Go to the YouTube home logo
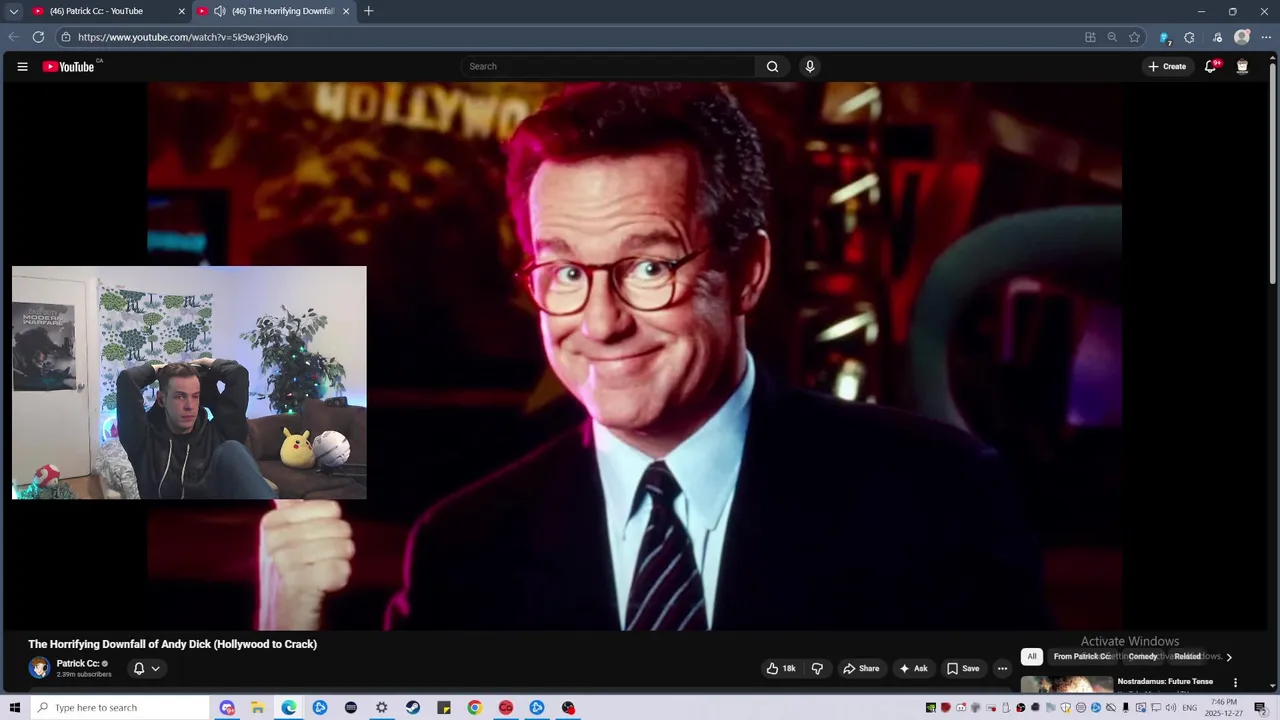The image size is (1280, 720). [69, 67]
